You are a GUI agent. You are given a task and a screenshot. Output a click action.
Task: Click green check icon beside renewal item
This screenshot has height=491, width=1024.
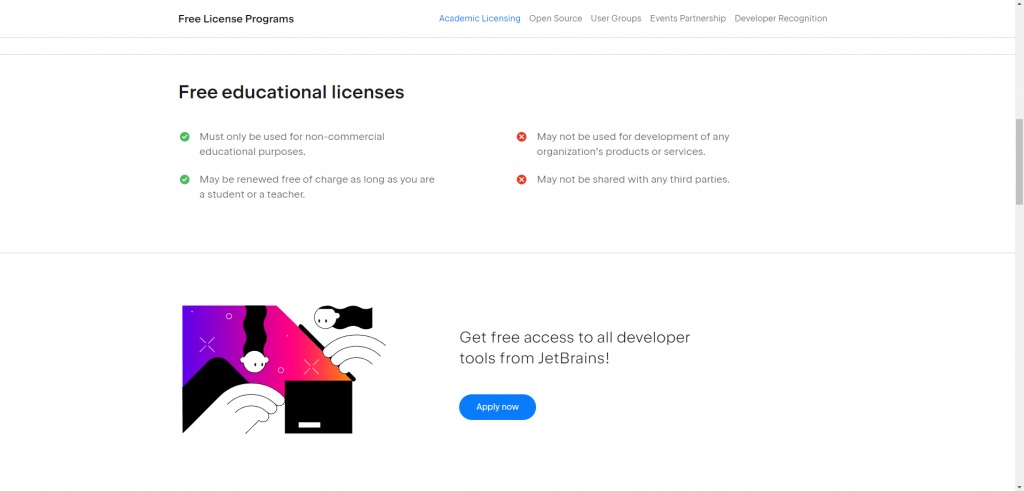click(185, 179)
